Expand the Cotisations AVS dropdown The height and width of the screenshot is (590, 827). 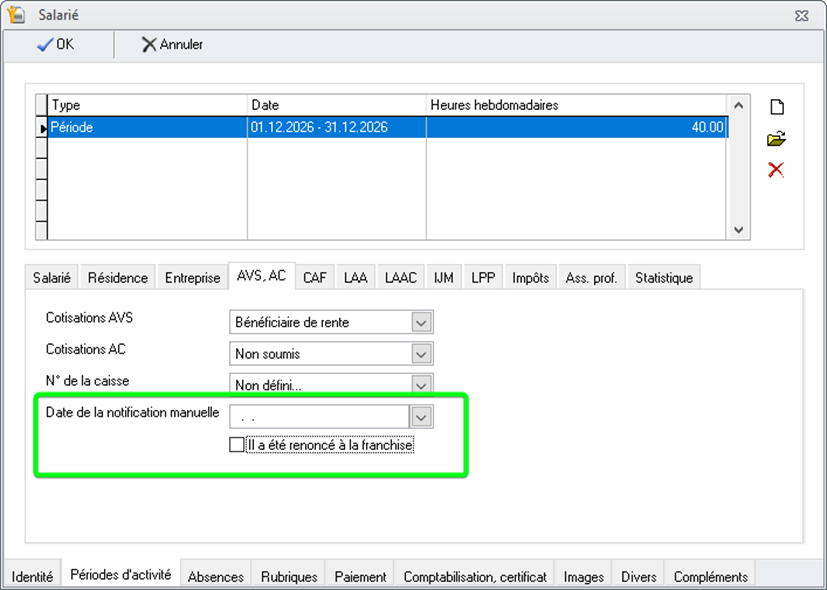(x=422, y=323)
